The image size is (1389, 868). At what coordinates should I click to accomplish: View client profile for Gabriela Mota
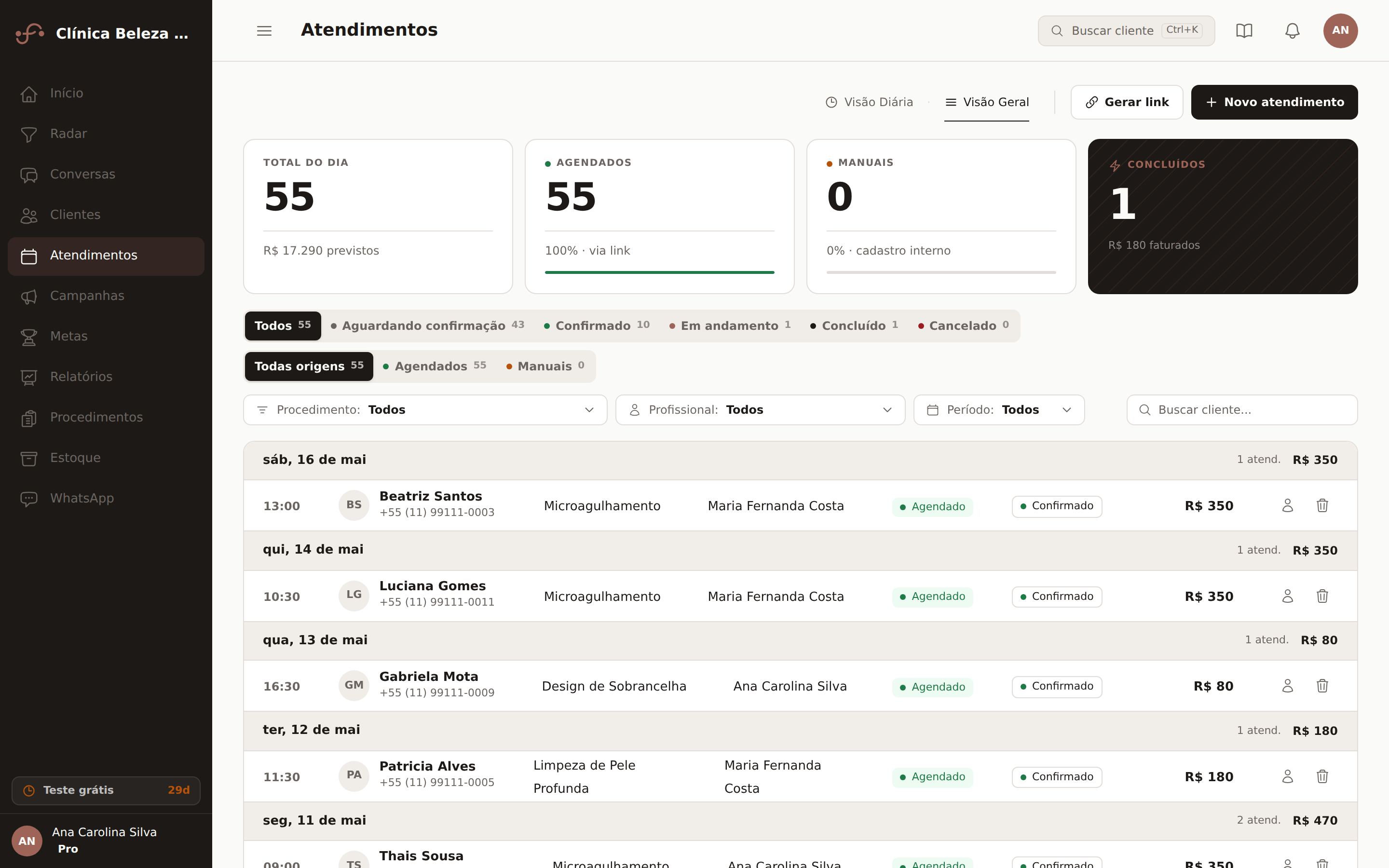1287,686
